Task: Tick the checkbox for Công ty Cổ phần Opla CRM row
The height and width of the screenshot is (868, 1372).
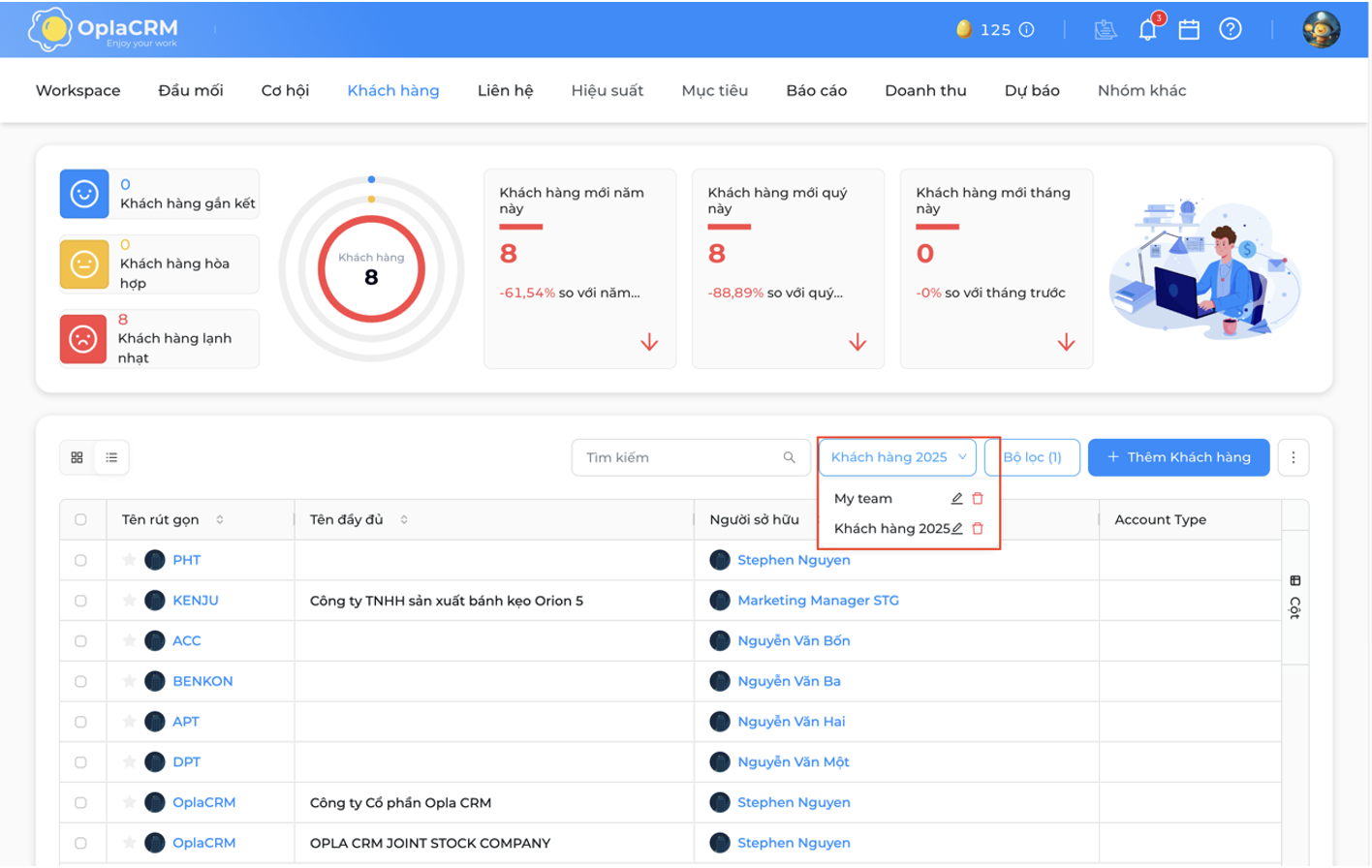Action: 80,803
